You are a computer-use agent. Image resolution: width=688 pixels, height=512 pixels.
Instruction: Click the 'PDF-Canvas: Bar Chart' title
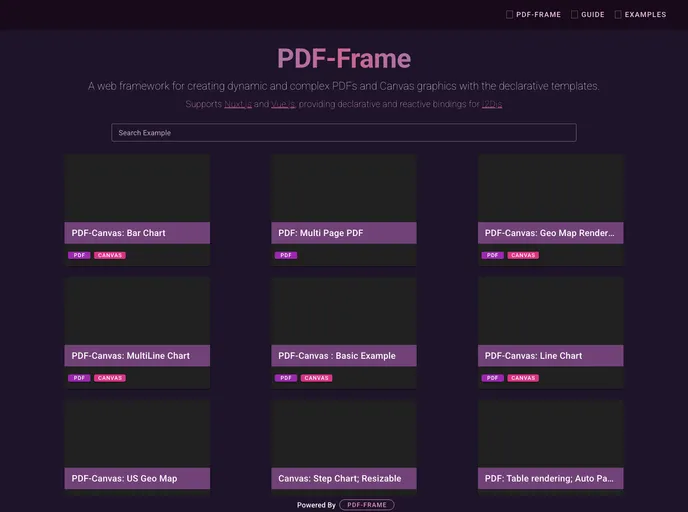tap(118, 233)
